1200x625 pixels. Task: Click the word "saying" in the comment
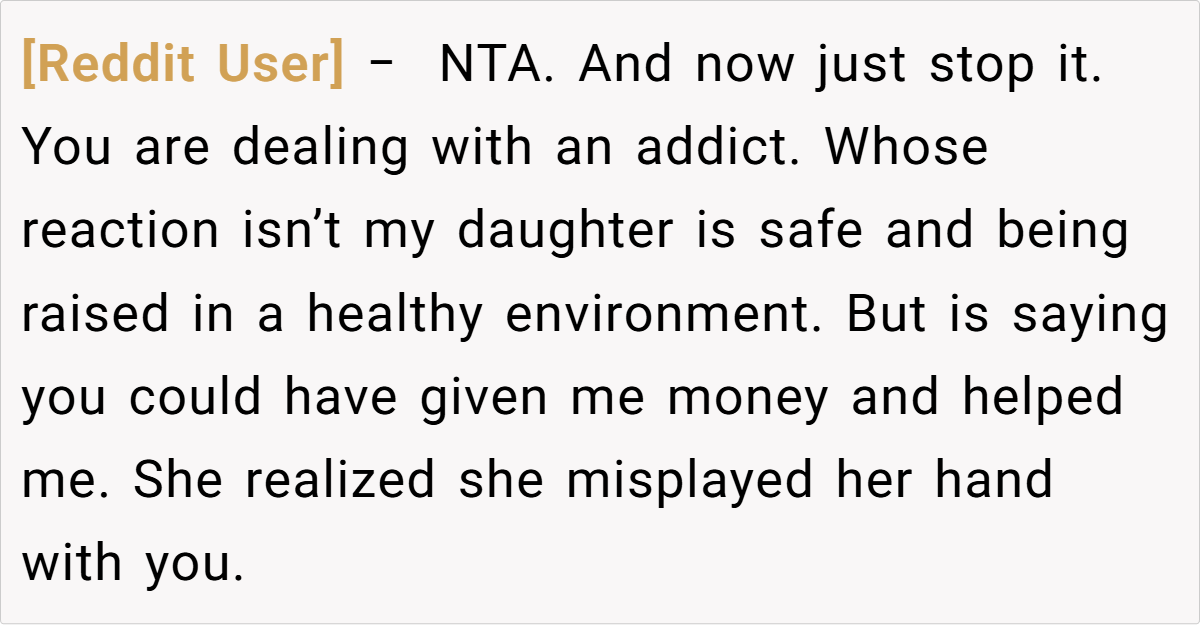1091,314
